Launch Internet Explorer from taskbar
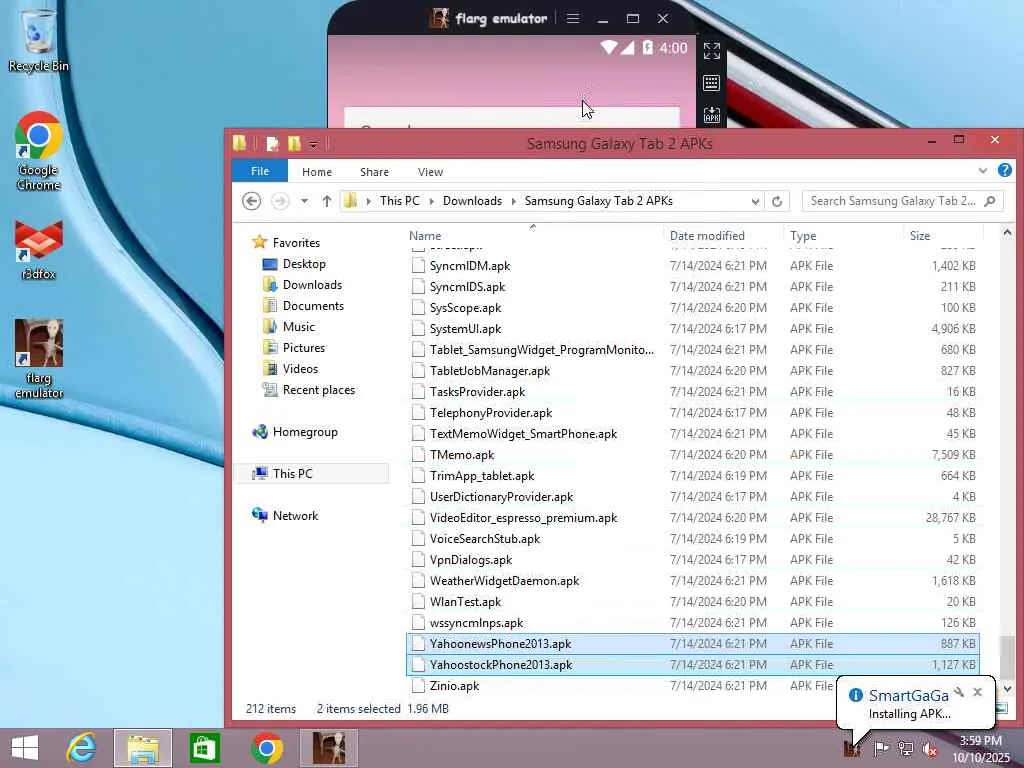This screenshot has width=1024, height=768. click(81, 748)
